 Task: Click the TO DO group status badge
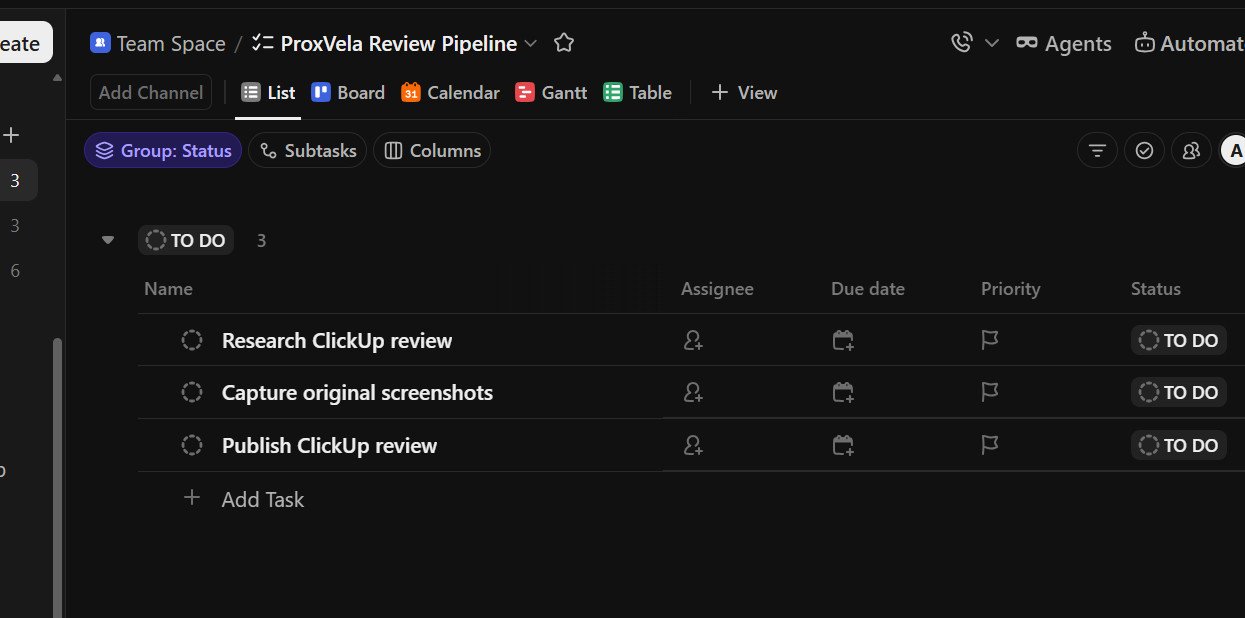(186, 240)
